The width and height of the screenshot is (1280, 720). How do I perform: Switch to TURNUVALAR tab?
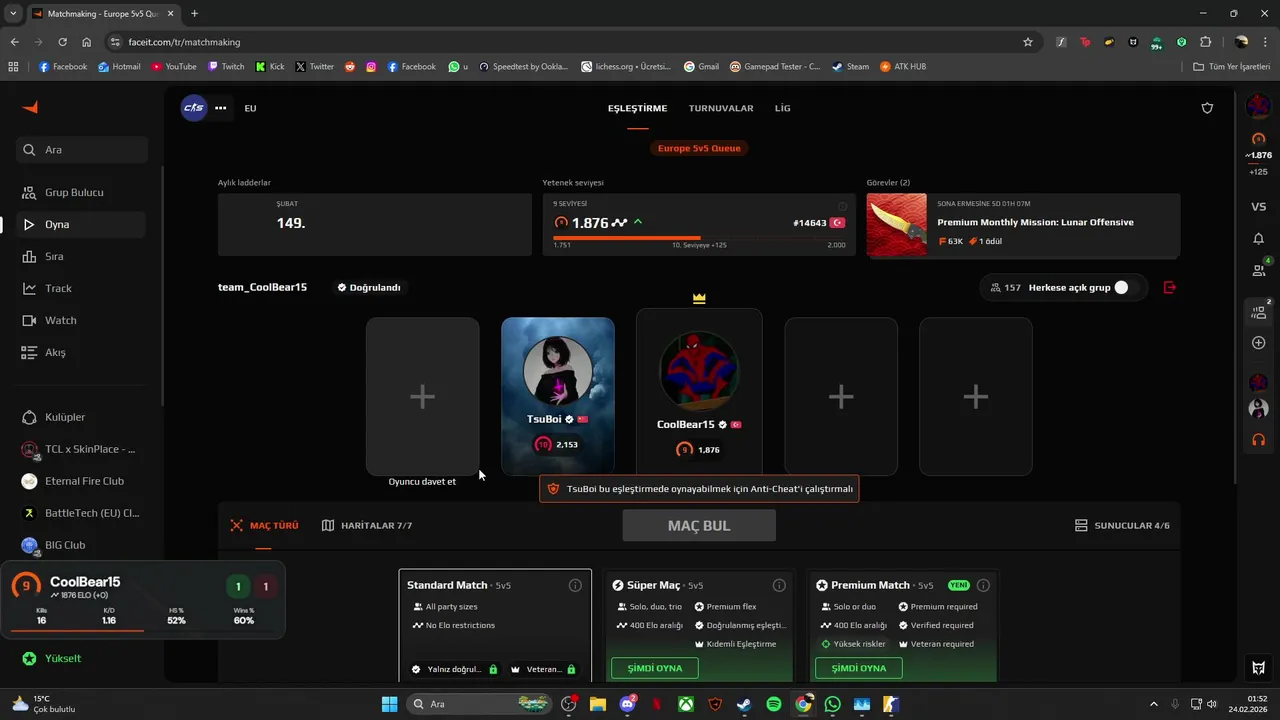[x=721, y=108]
